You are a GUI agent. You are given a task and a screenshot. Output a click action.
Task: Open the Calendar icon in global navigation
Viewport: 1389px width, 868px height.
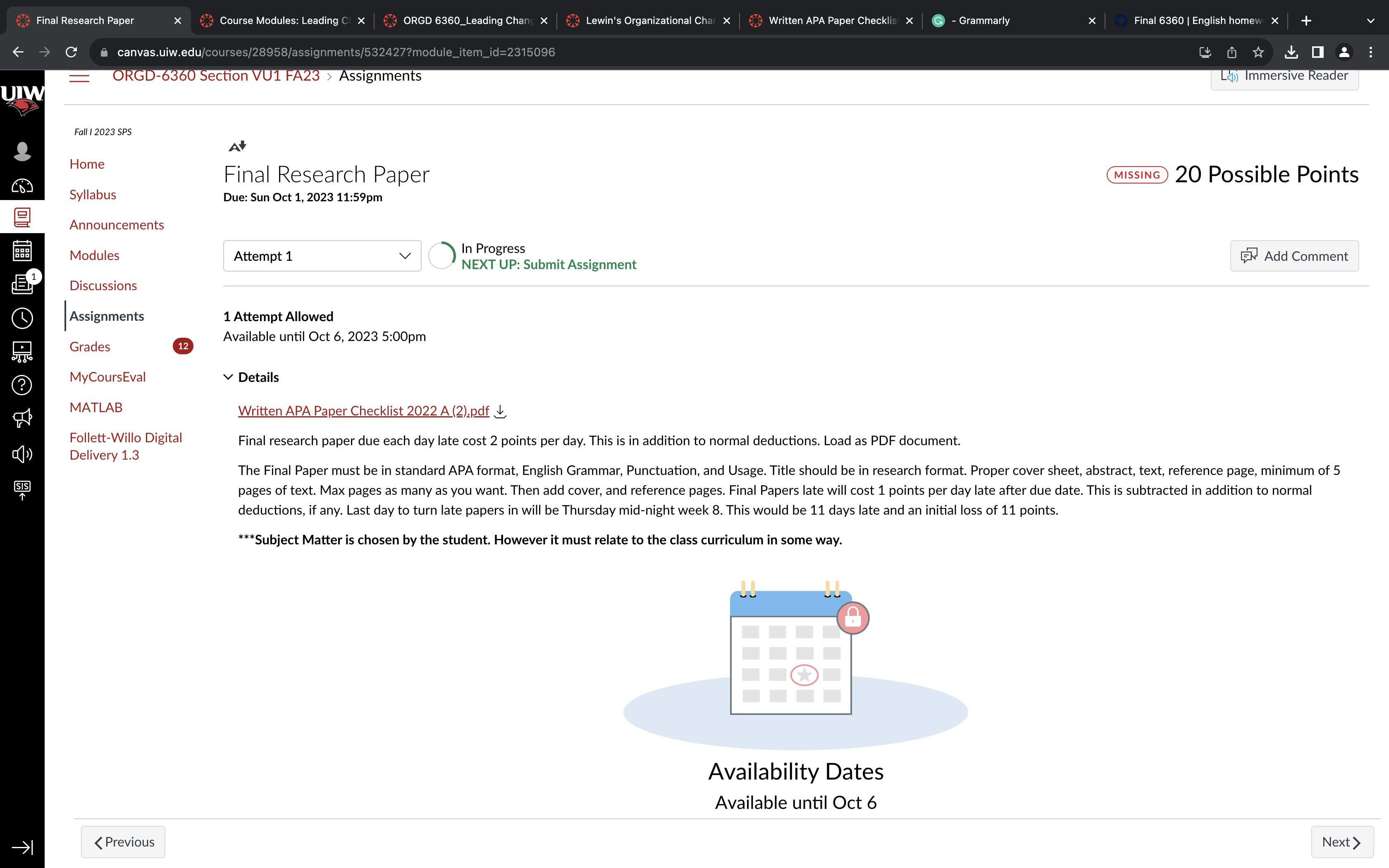(x=22, y=251)
